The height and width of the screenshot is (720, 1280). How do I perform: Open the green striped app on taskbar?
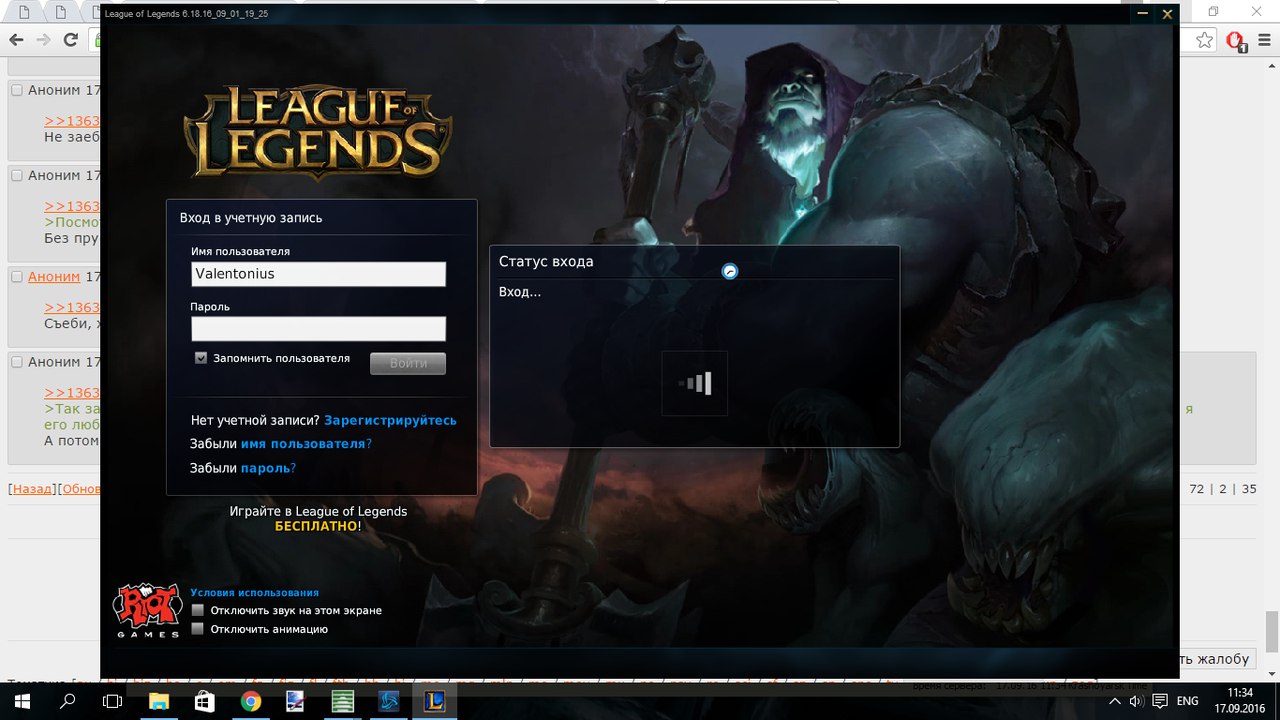click(343, 701)
